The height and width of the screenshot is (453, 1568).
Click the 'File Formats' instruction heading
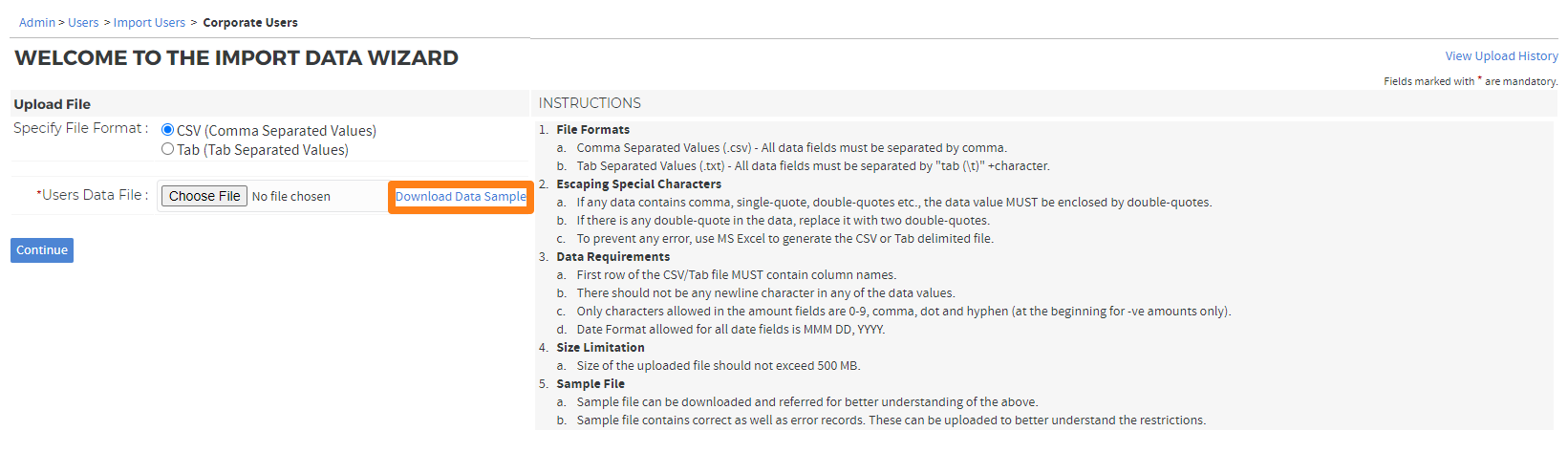pos(593,130)
